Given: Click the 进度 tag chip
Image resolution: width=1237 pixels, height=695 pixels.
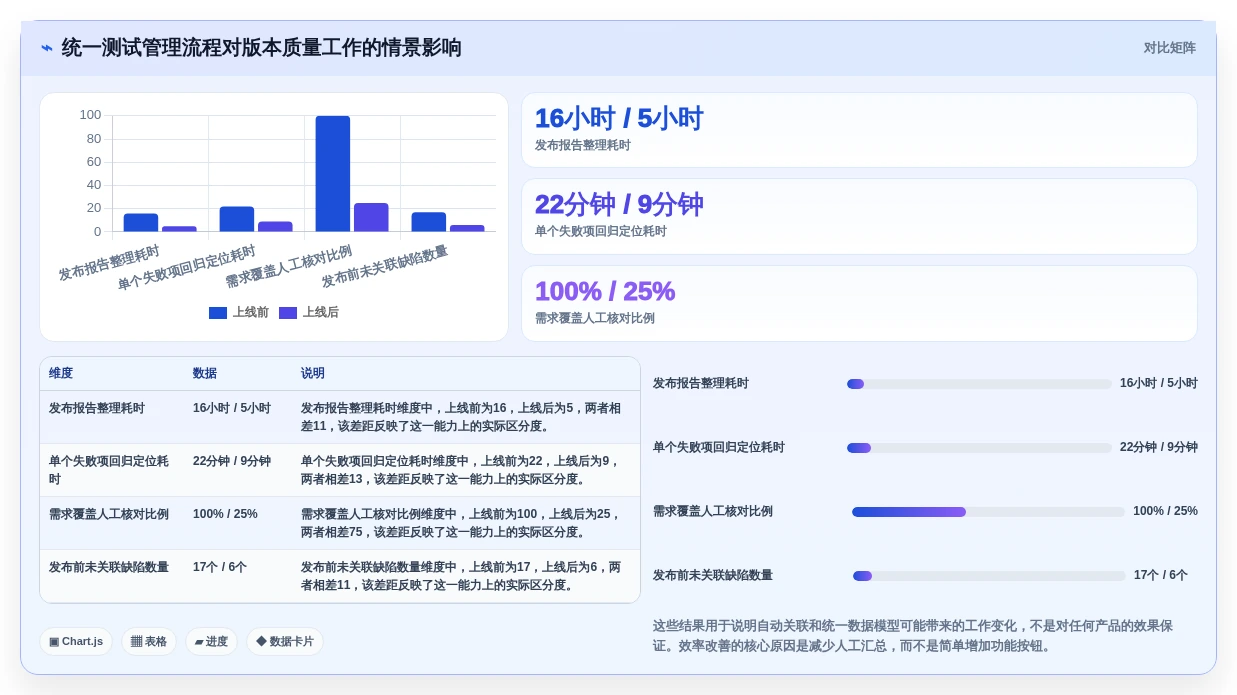Looking at the screenshot, I should [x=211, y=642].
